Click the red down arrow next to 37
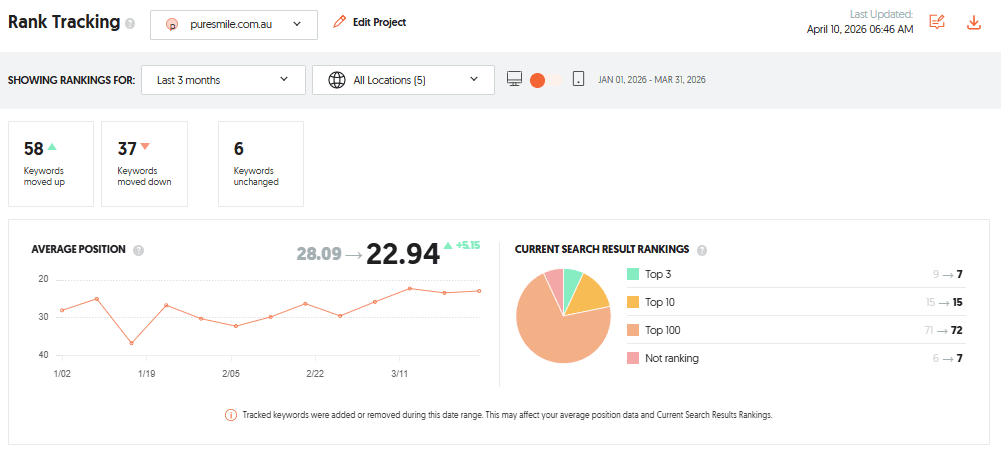1001x453 pixels. pos(145,147)
